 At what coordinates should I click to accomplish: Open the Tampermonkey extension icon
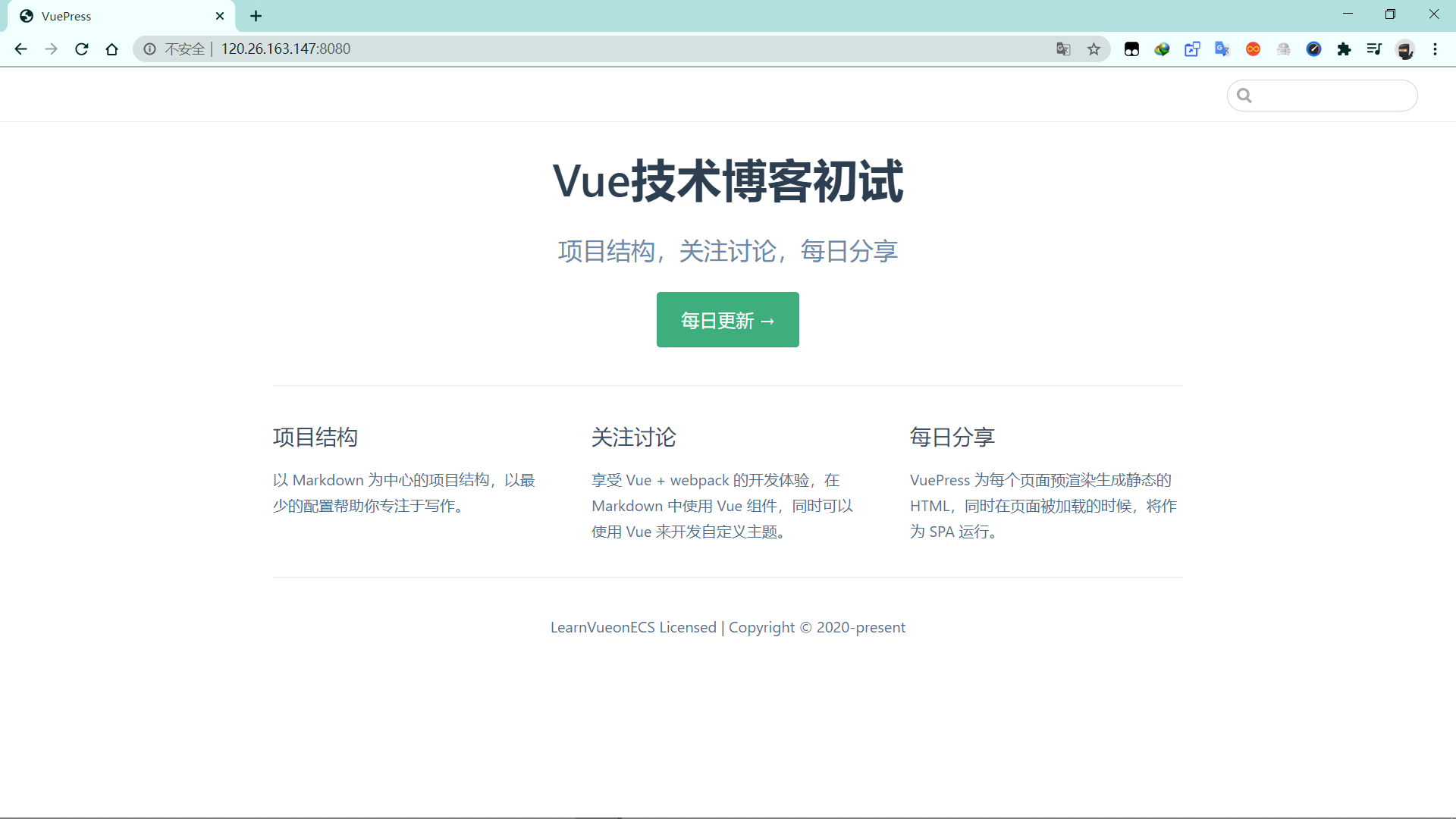pyautogui.click(x=1131, y=49)
